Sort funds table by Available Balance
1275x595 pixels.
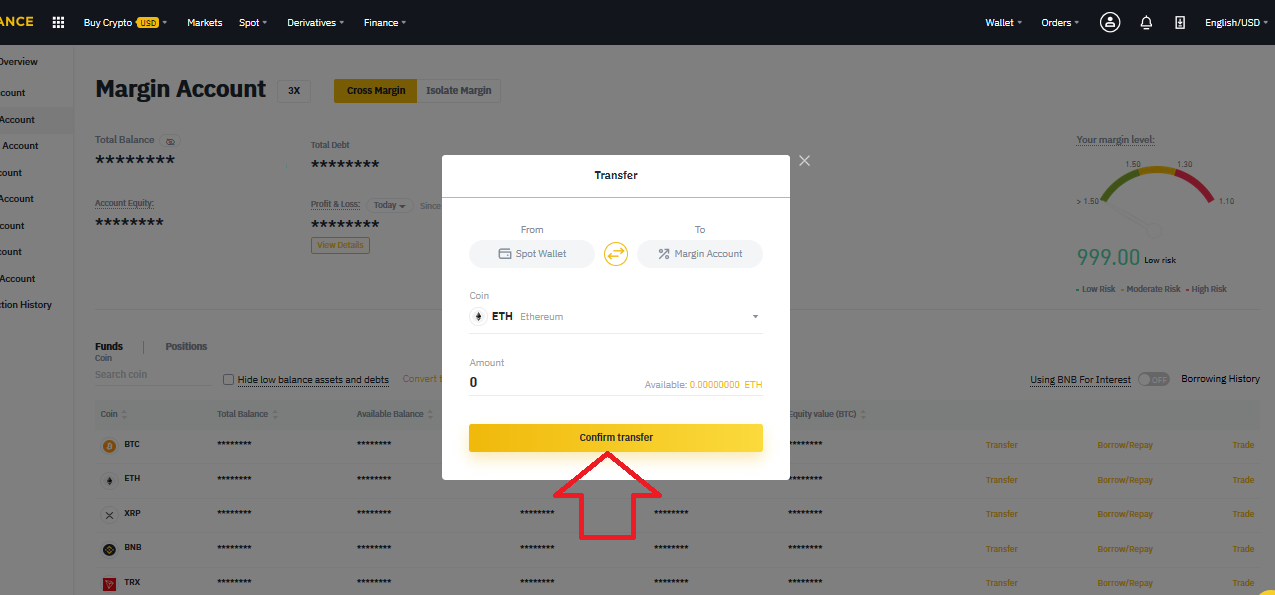(x=395, y=414)
